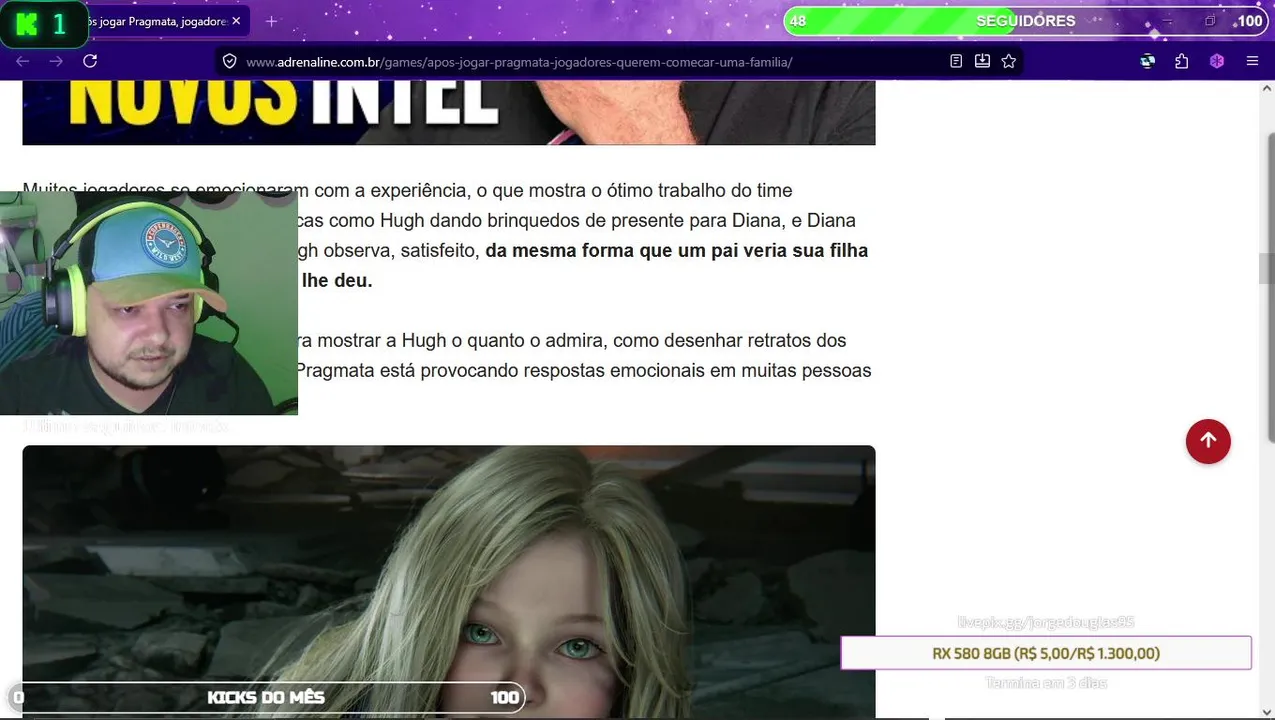Click the green SEGUIDORES progress bar
The width and height of the screenshot is (1275, 720).
1026,21
